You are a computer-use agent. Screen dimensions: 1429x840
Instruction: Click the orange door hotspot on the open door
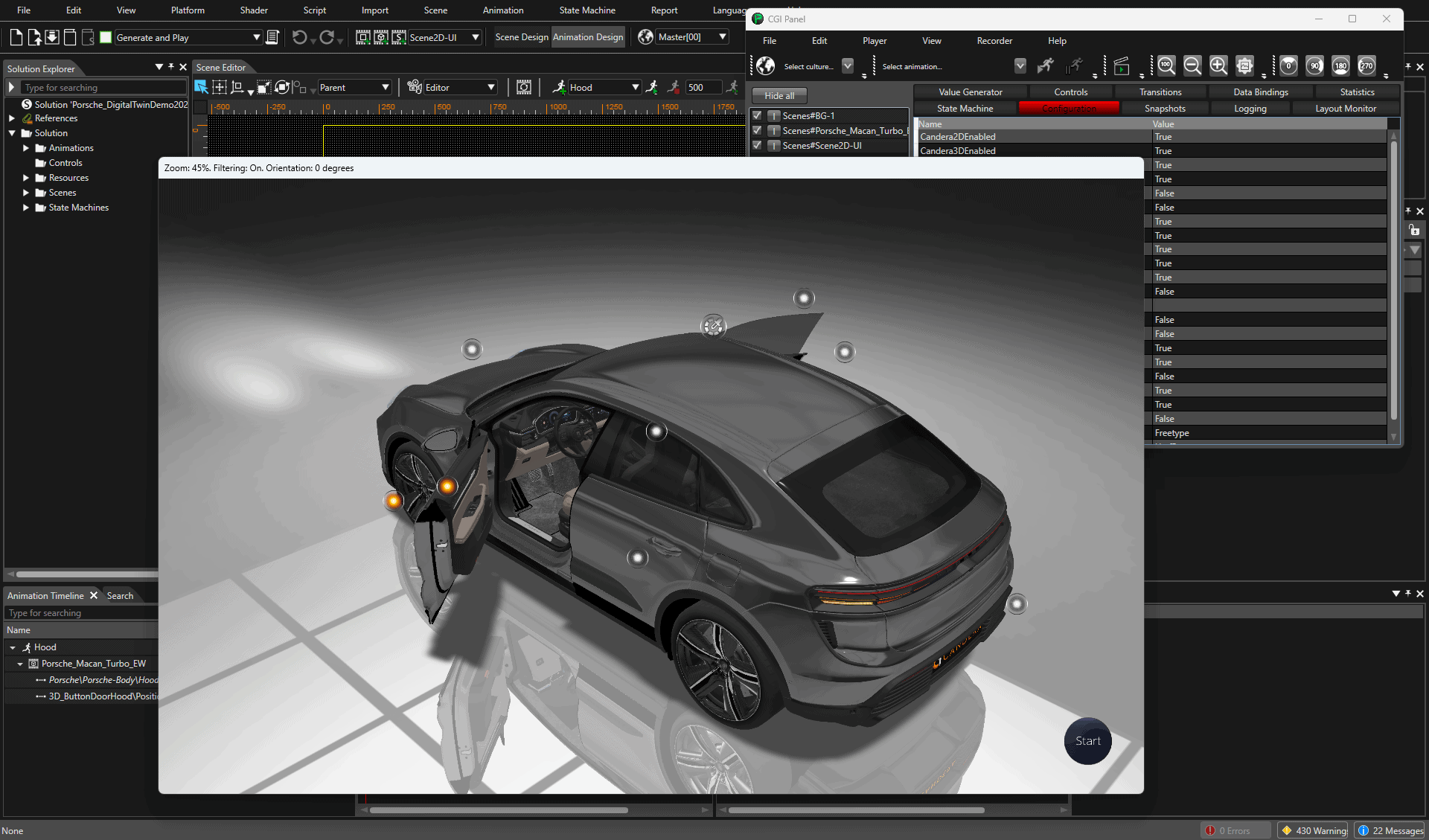447,487
